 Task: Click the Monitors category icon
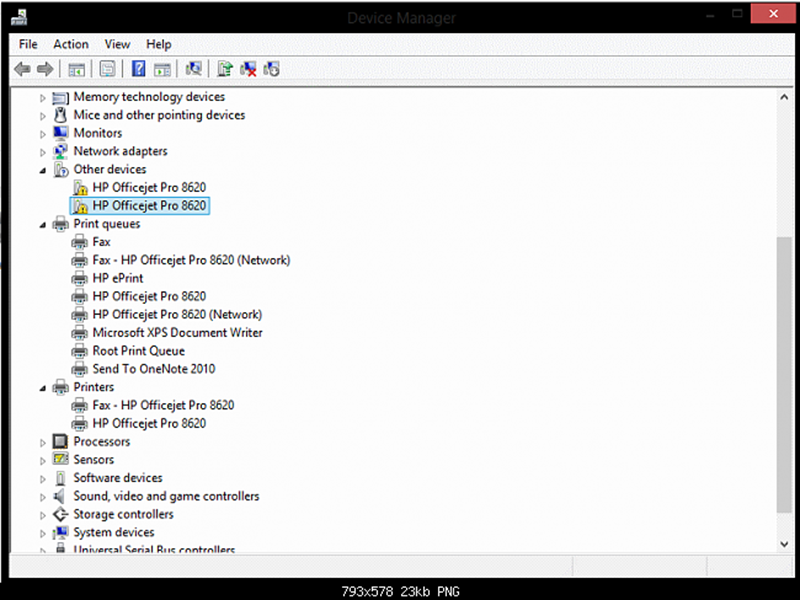pos(61,133)
